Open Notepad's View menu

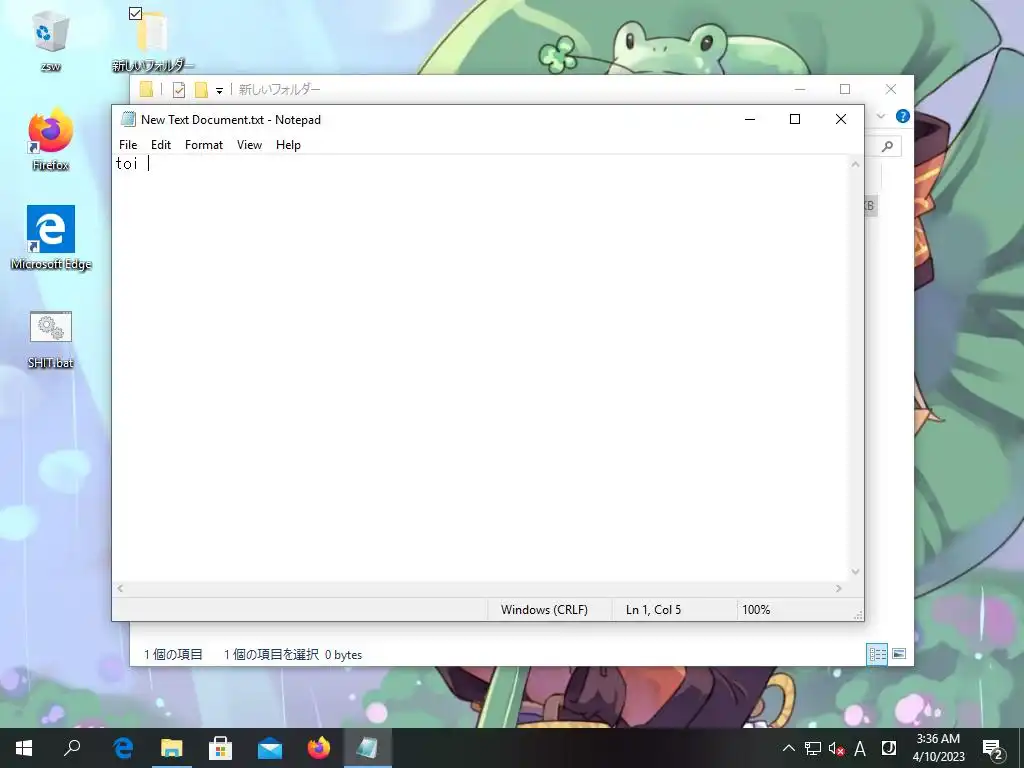click(249, 145)
